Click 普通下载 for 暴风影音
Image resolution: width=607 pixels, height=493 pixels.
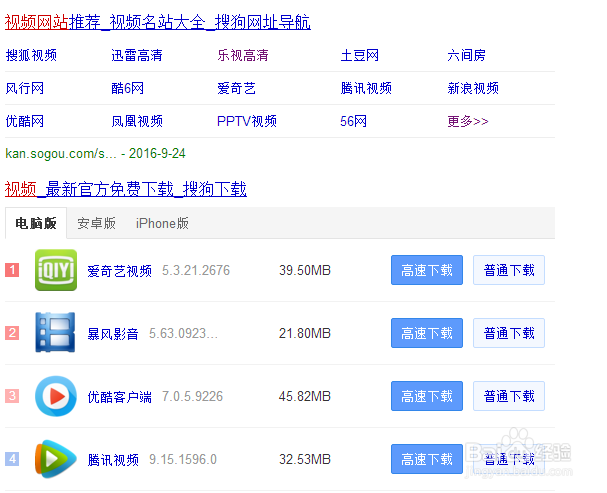(509, 333)
